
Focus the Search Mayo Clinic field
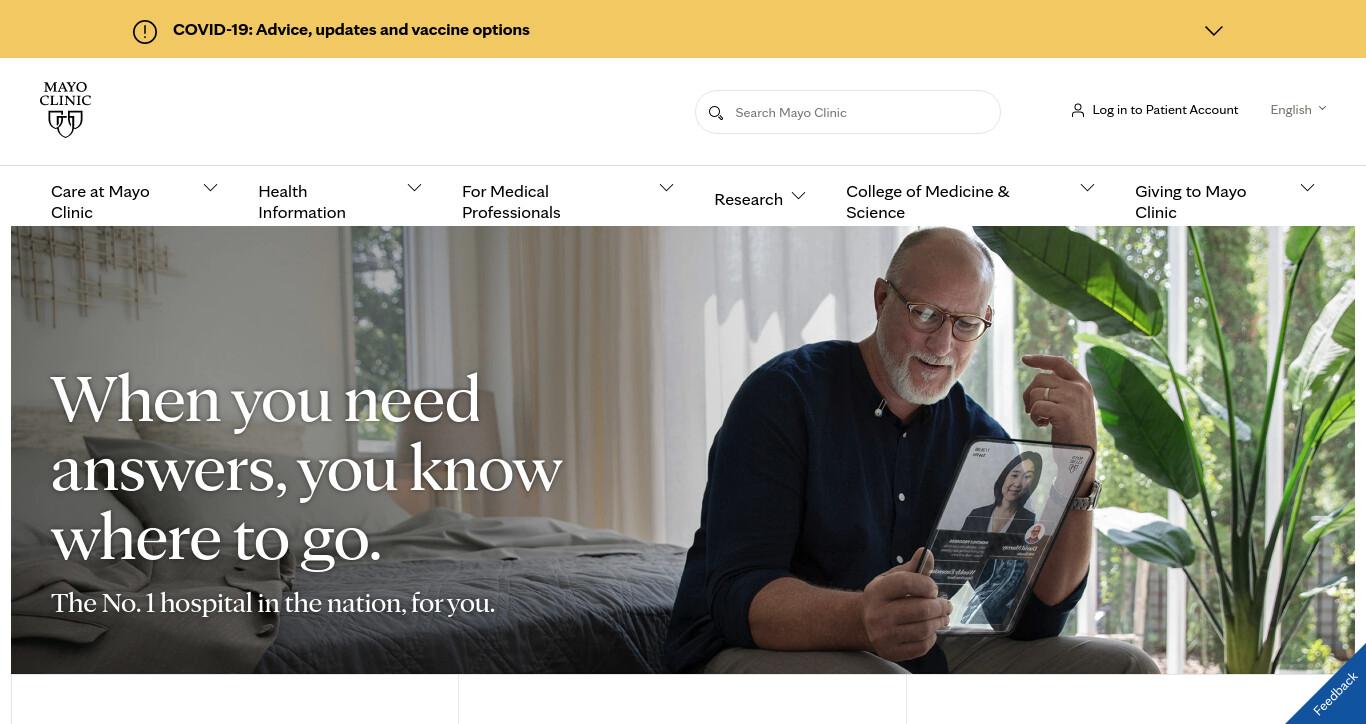848,112
